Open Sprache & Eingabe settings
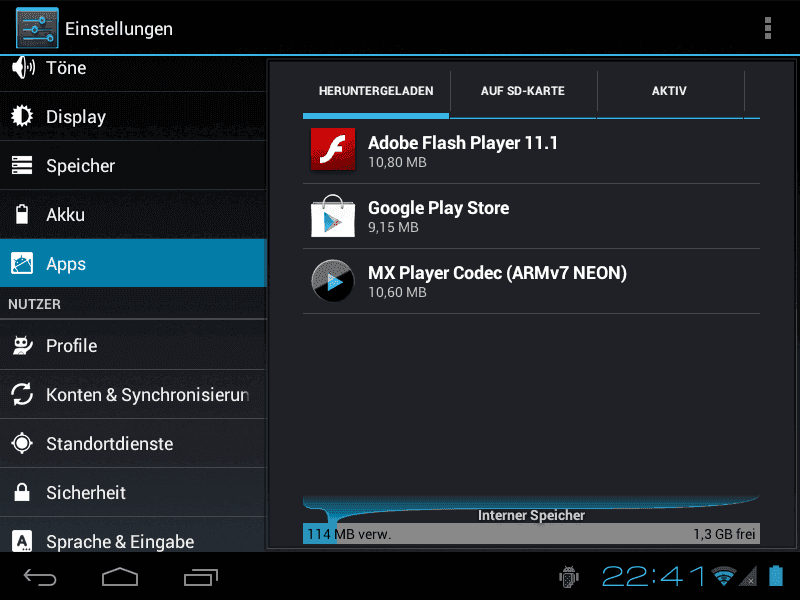The width and height of the screenshot is (800, 600). click(x=133, y=535)
